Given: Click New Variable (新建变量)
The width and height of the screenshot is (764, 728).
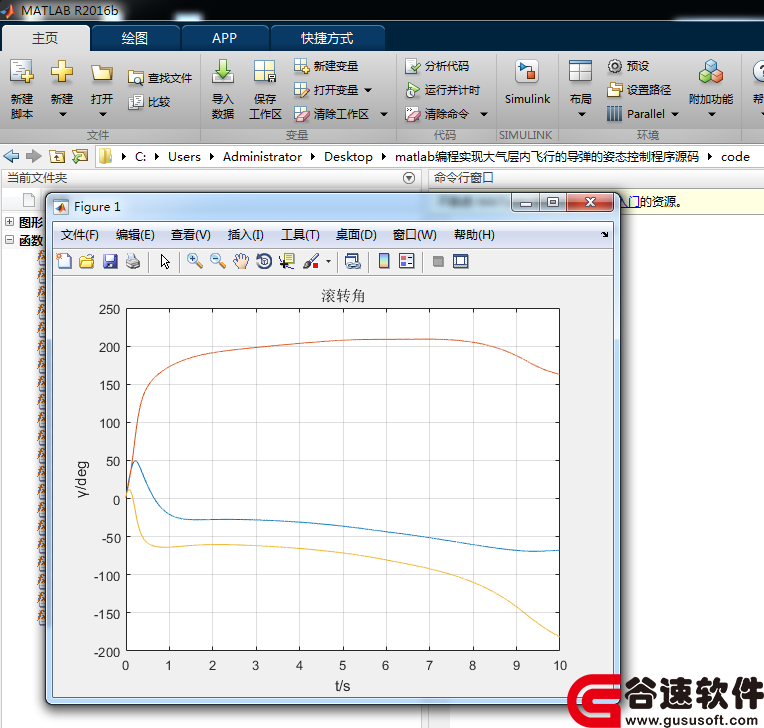Looking at the screenshot, I should 326,66.
